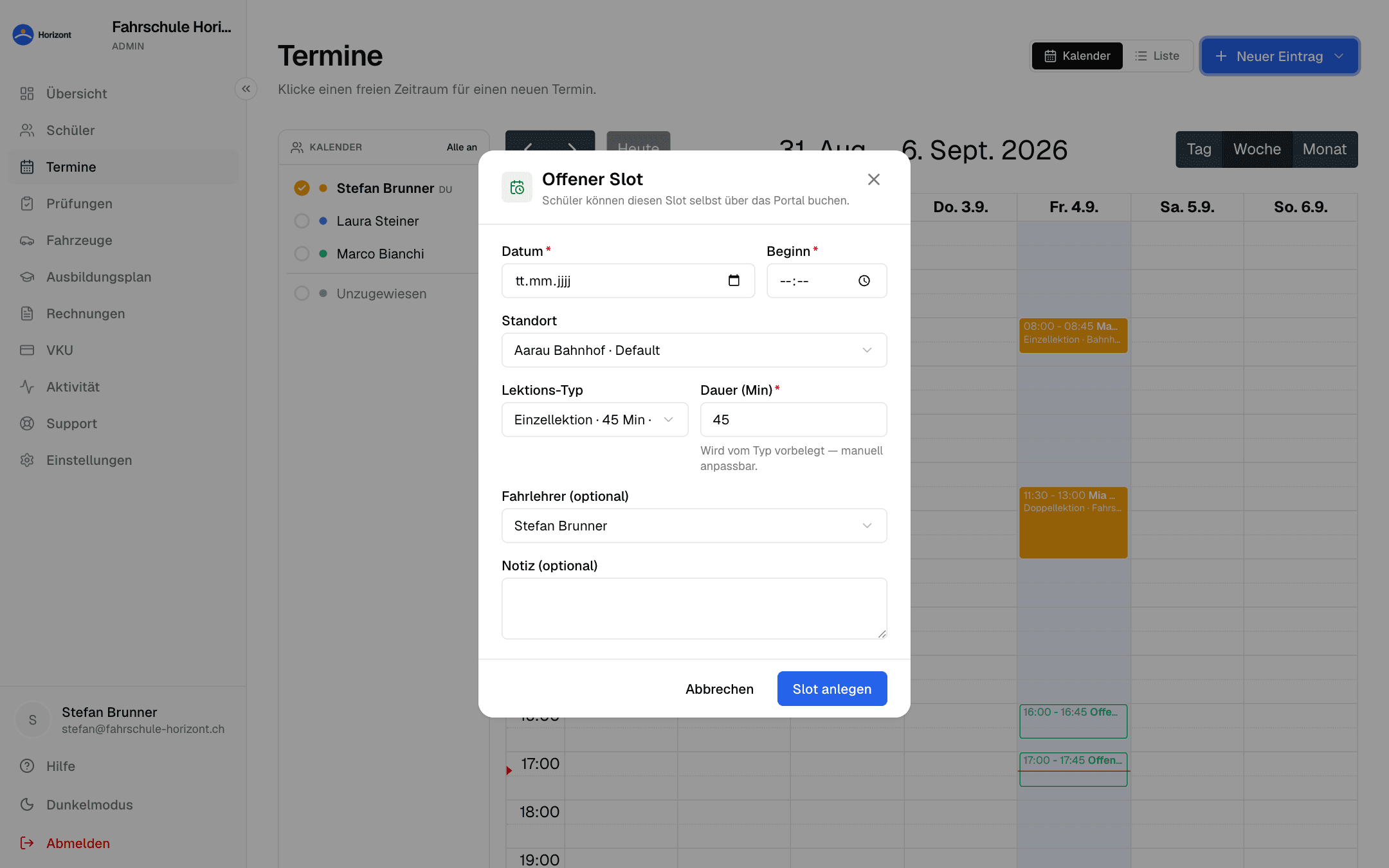1389x868 pixels.
Task: Open the 08:00 - 08:45 Einzellektion event
Action: 1073,335
